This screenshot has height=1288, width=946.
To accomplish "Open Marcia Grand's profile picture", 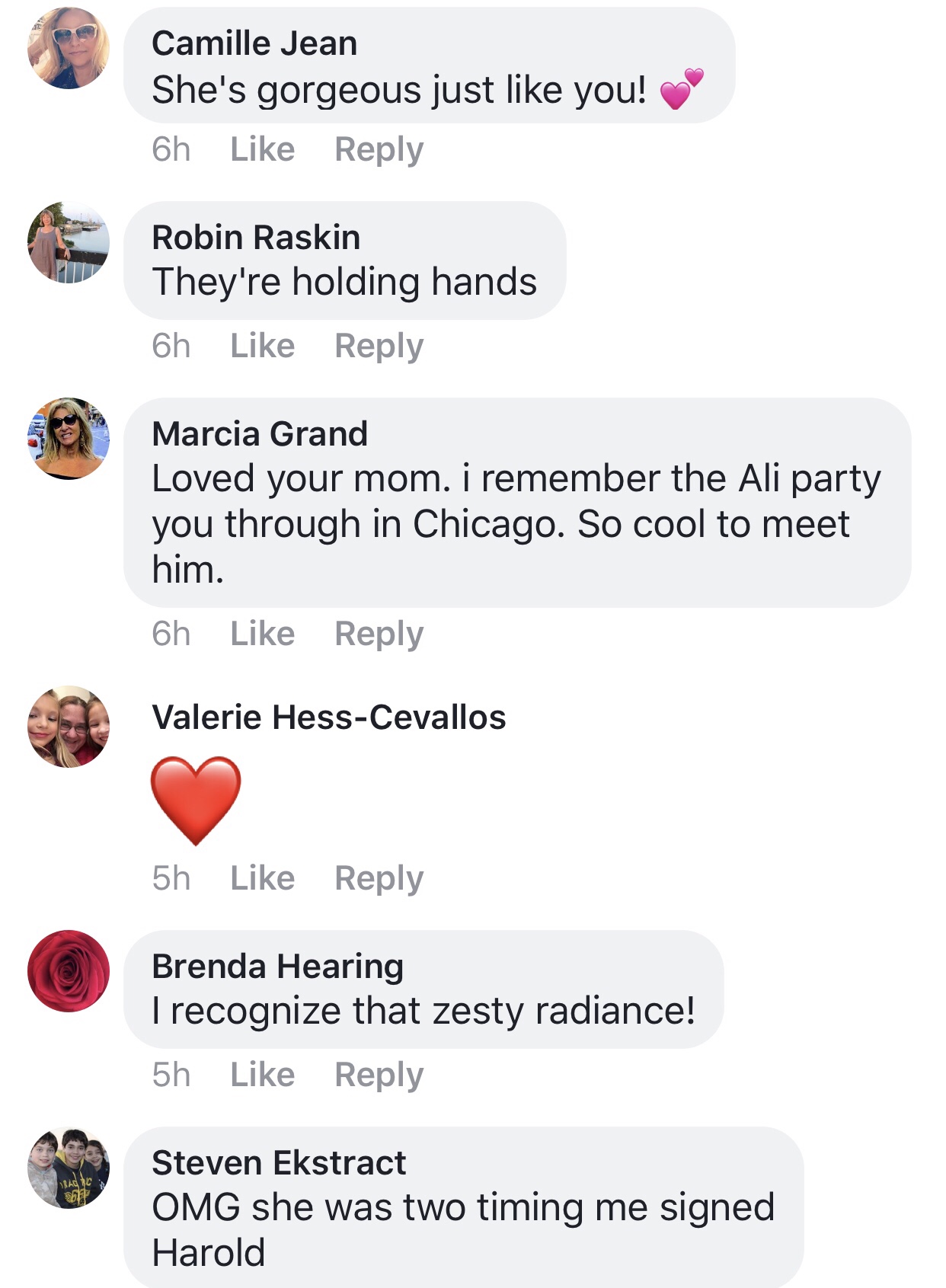I will (69, 439).
